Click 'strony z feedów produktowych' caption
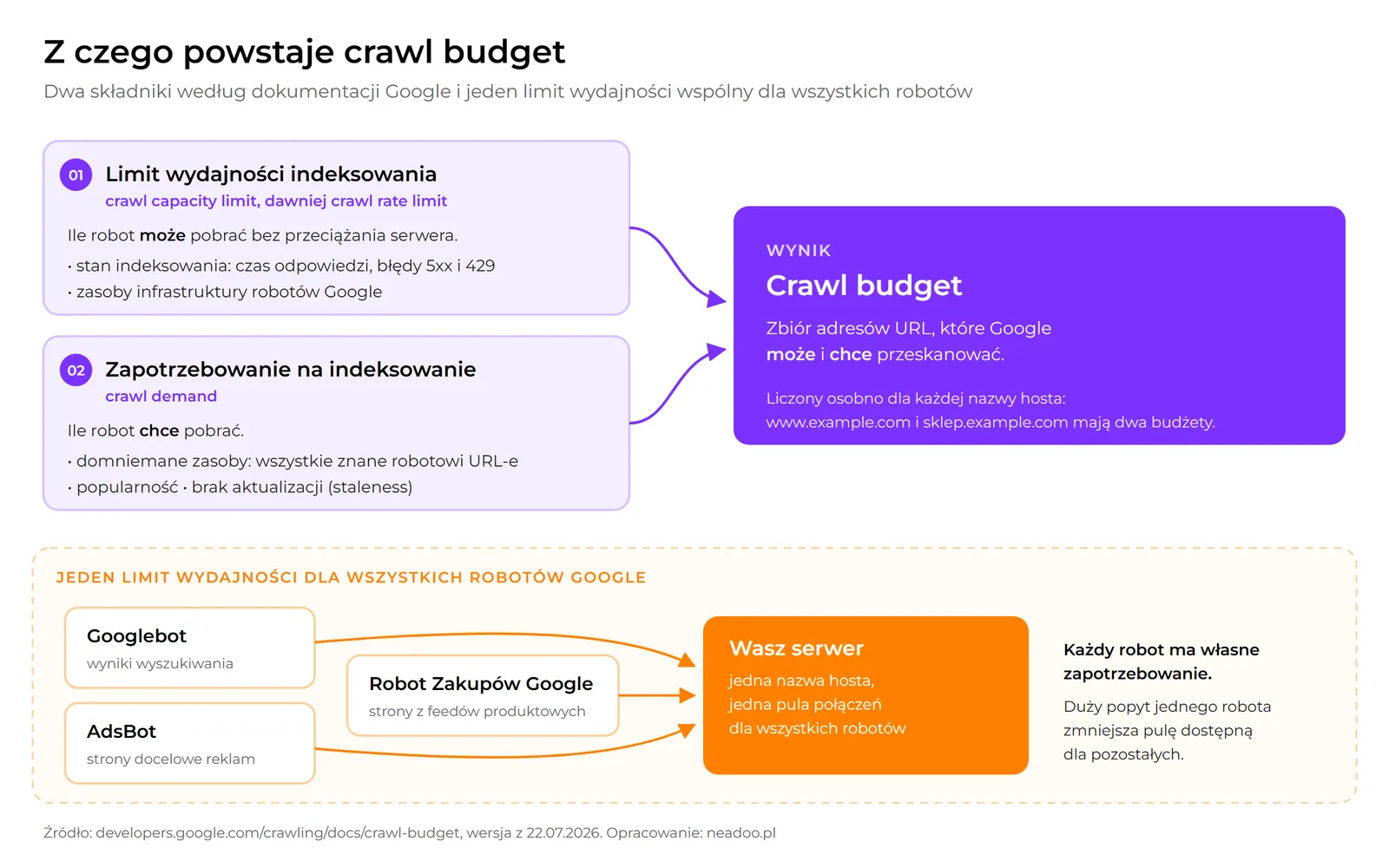 477,711
